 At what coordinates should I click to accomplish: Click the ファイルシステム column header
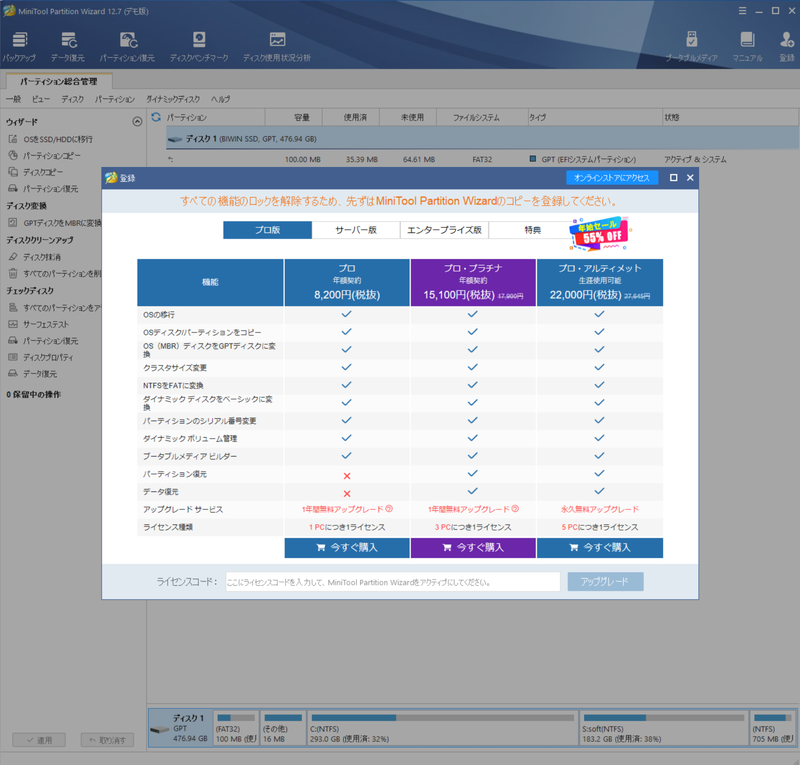482,117
